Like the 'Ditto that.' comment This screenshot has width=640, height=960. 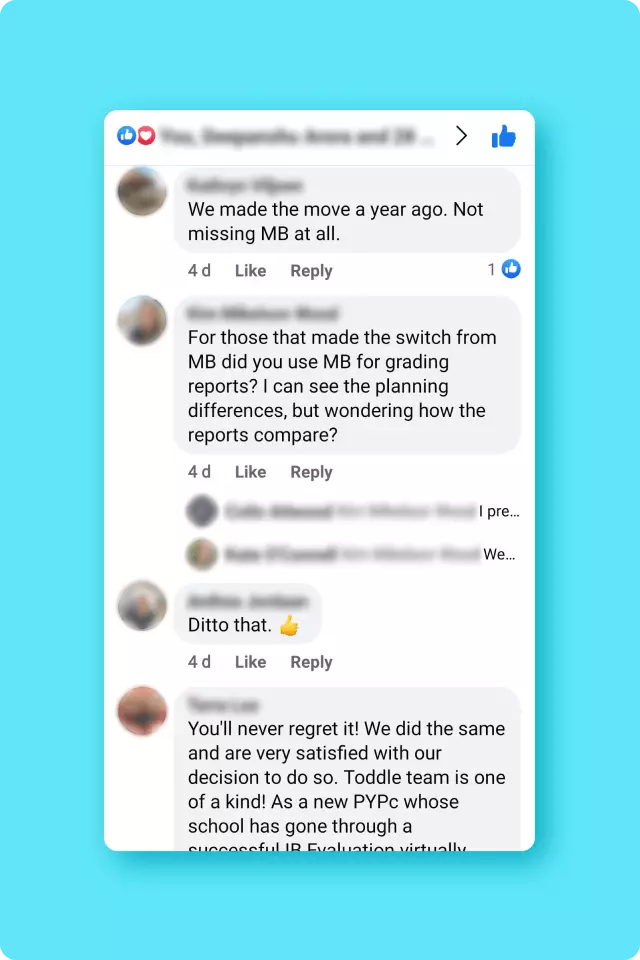pyautogui.click(x=250, y=662)
